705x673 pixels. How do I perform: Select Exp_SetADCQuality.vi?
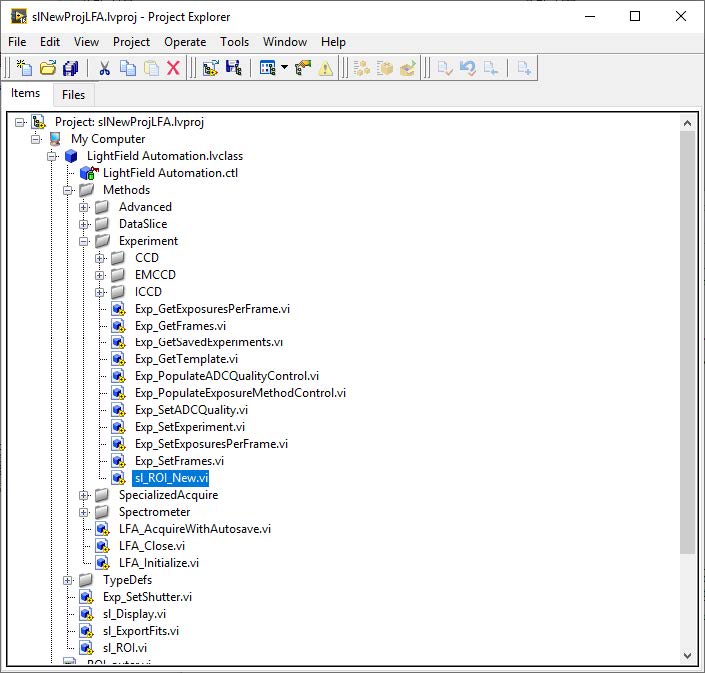click(191, 410)
